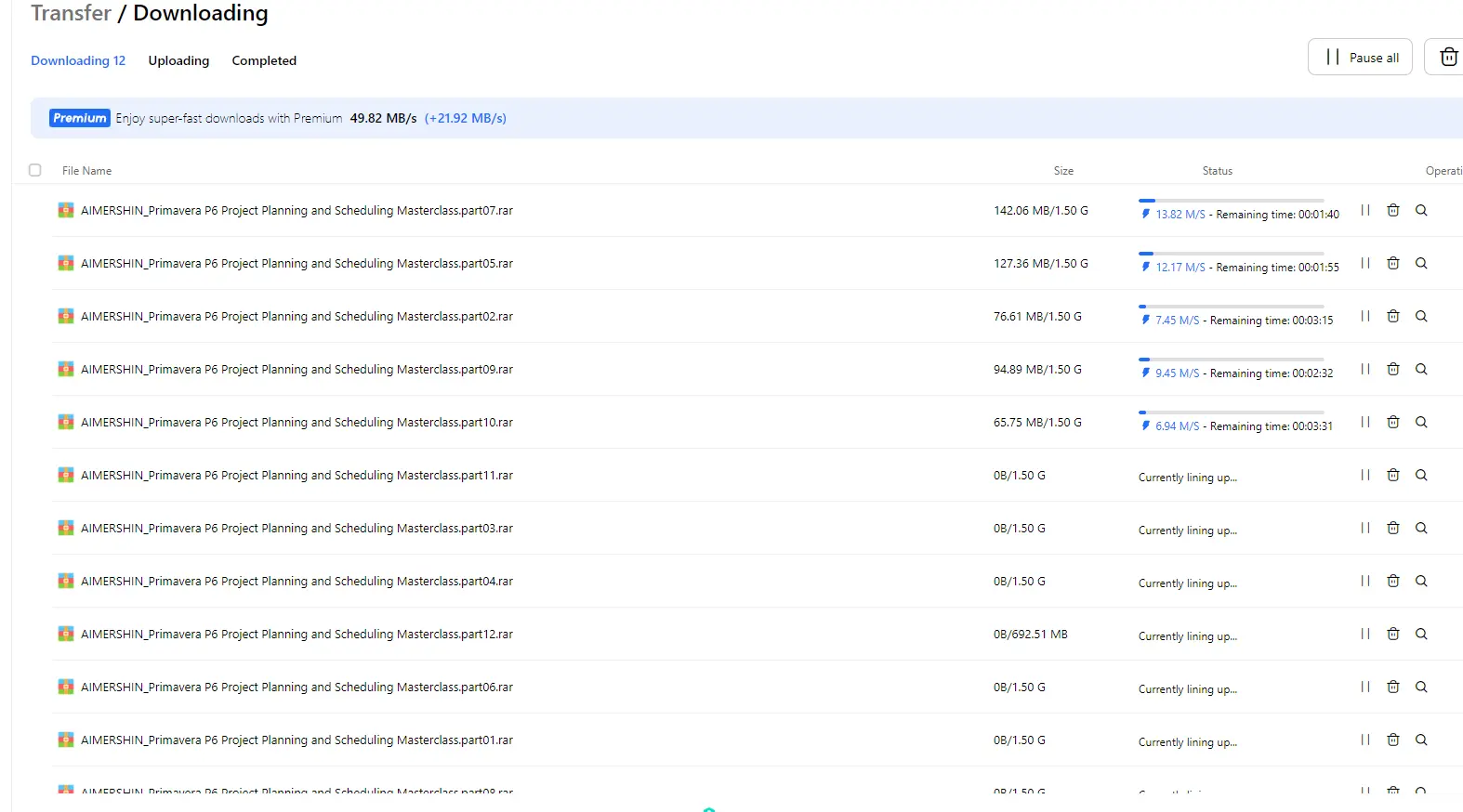The height and width of the screenshot is (812, 1463).
Task: Delete the part09.rar download task
Action: pyautogui.click(x=1393, y=369)
